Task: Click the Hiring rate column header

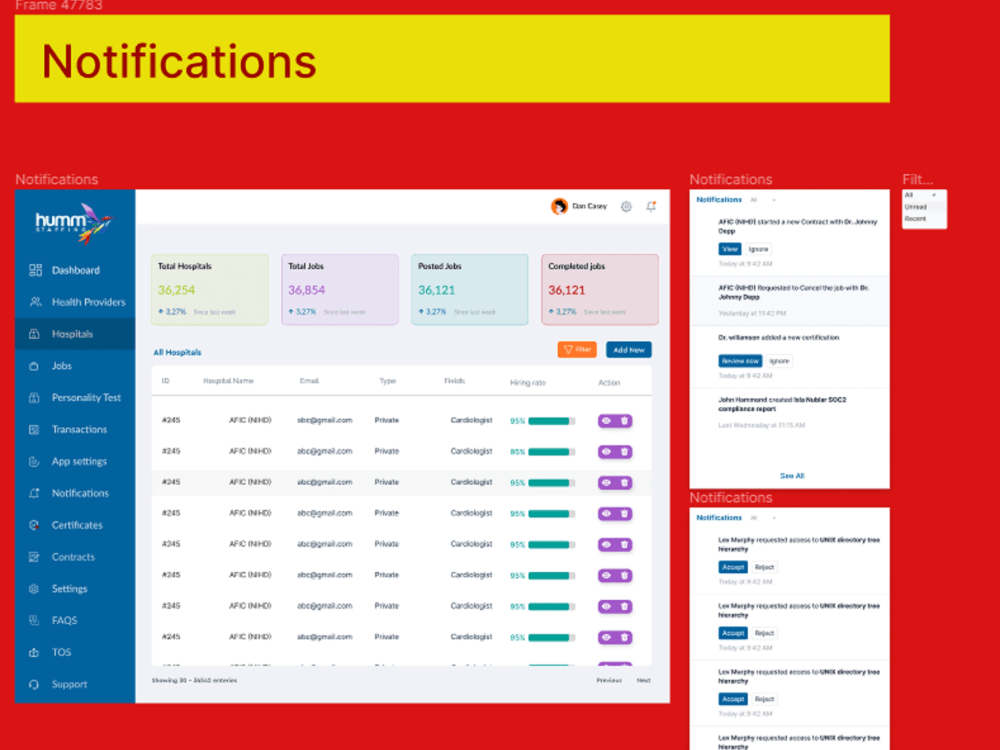Action: (528, 383)
